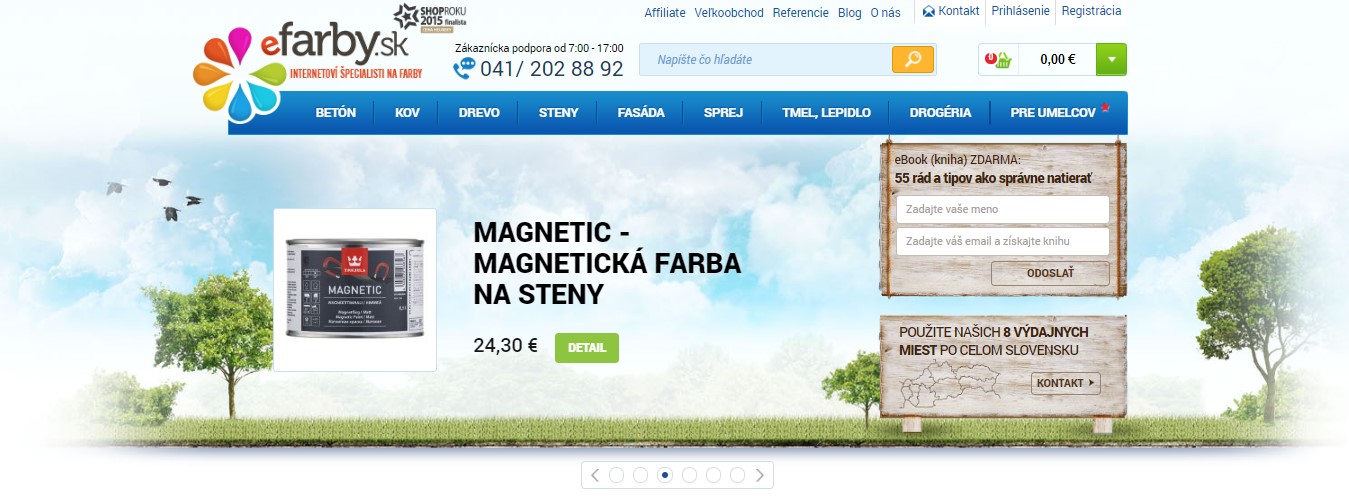Expand the green cart dropdown arrow
Image resolution: width=1349 pixels, height=499 pixels.
1111,59
